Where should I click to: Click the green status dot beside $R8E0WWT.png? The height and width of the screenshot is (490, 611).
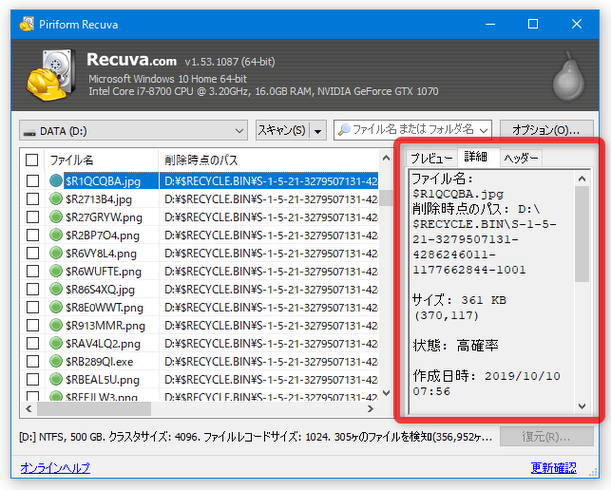(56, 307)
